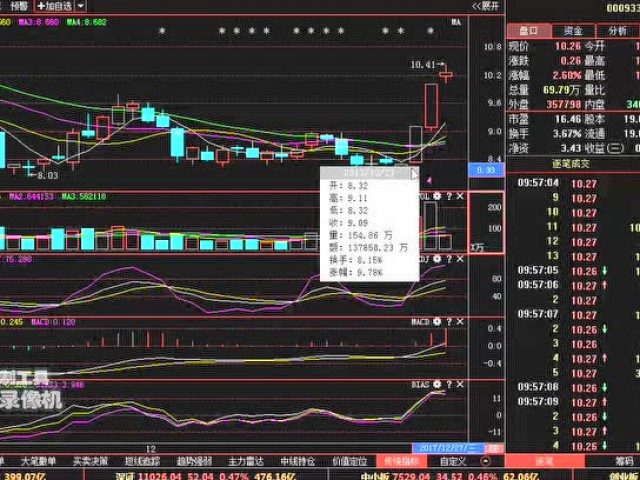The width and height of the screenshot is (640, 480).
Task: Switch to the 分析 tab
Action: [x=618, y=31]
